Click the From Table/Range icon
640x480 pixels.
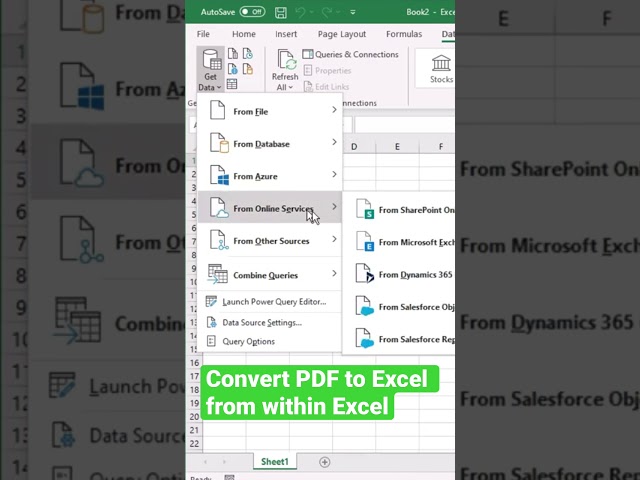tap(232, 84)
